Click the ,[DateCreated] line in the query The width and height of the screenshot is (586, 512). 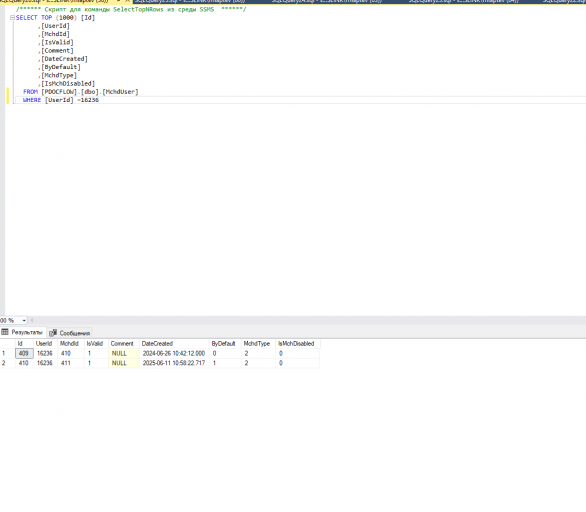point(63,59)
